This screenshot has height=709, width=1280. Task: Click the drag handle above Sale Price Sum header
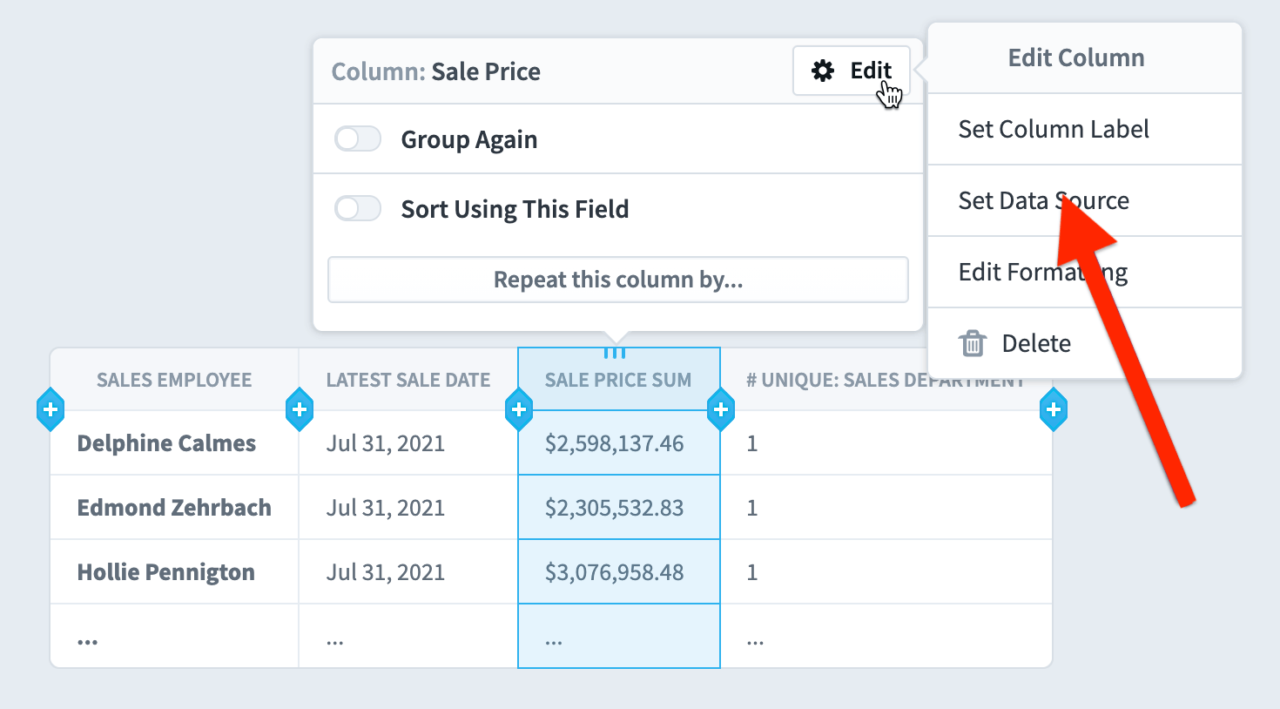(617, 351)
